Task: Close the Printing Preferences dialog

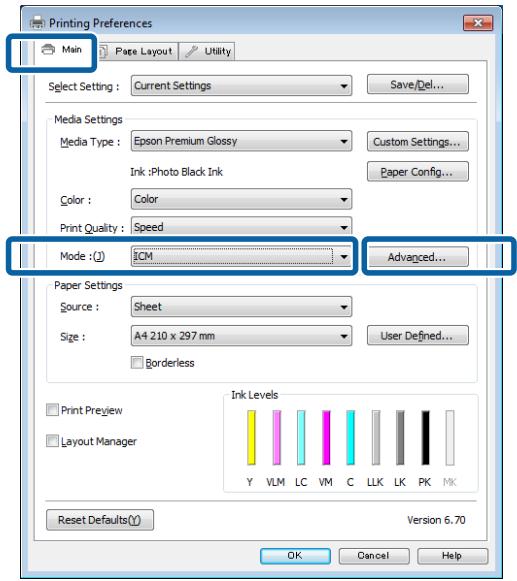Action: (x=478, y=23)
